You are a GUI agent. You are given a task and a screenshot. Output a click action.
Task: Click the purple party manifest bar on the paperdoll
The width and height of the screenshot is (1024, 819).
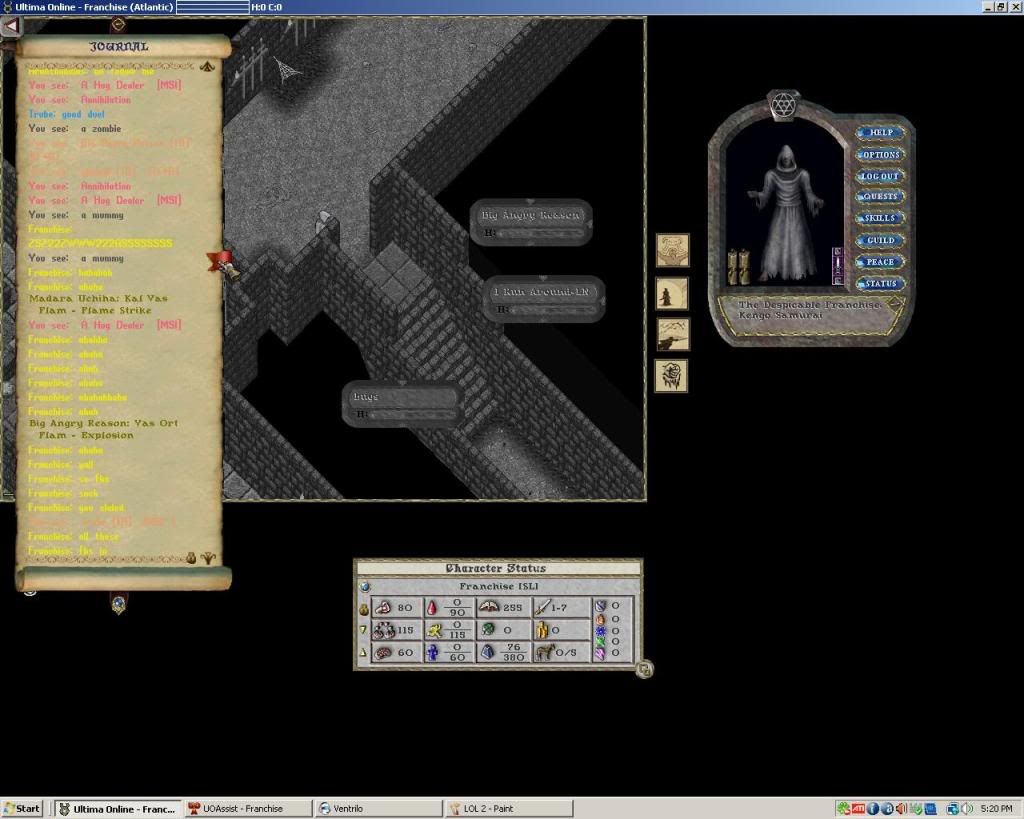pyautogui.click(x=837, y=266)
